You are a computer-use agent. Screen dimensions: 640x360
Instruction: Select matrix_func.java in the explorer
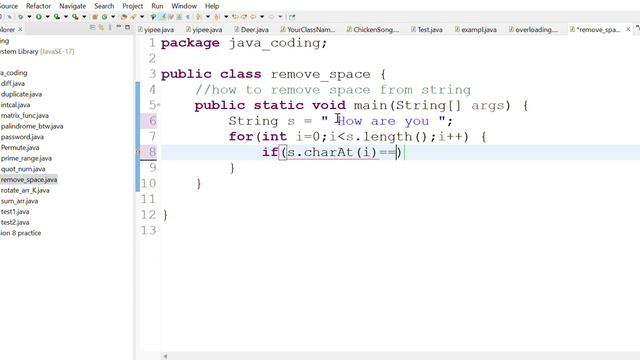pyautogui.click(x=24, y=116)
